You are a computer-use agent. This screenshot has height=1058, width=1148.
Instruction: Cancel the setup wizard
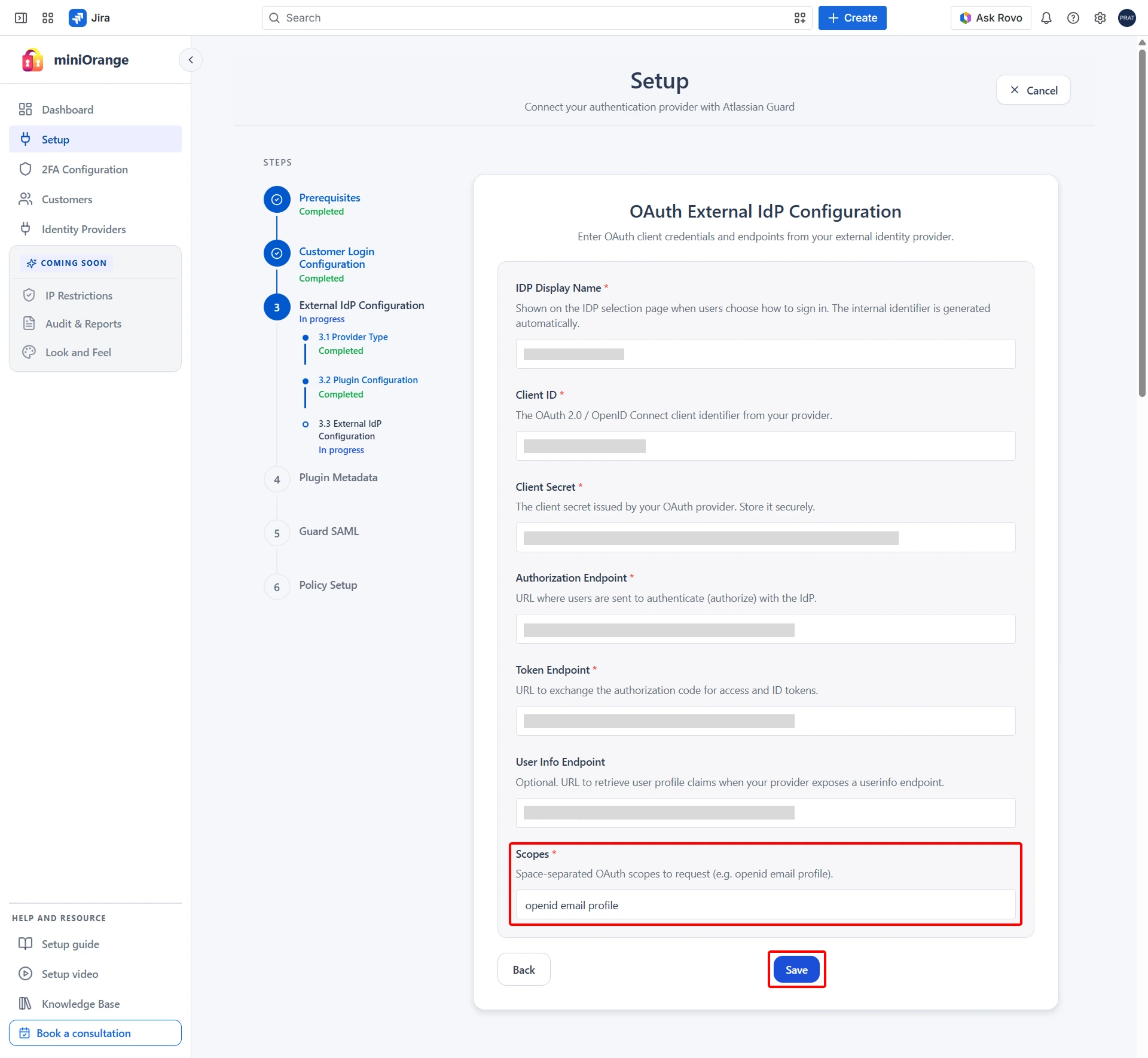(1033, 90)
